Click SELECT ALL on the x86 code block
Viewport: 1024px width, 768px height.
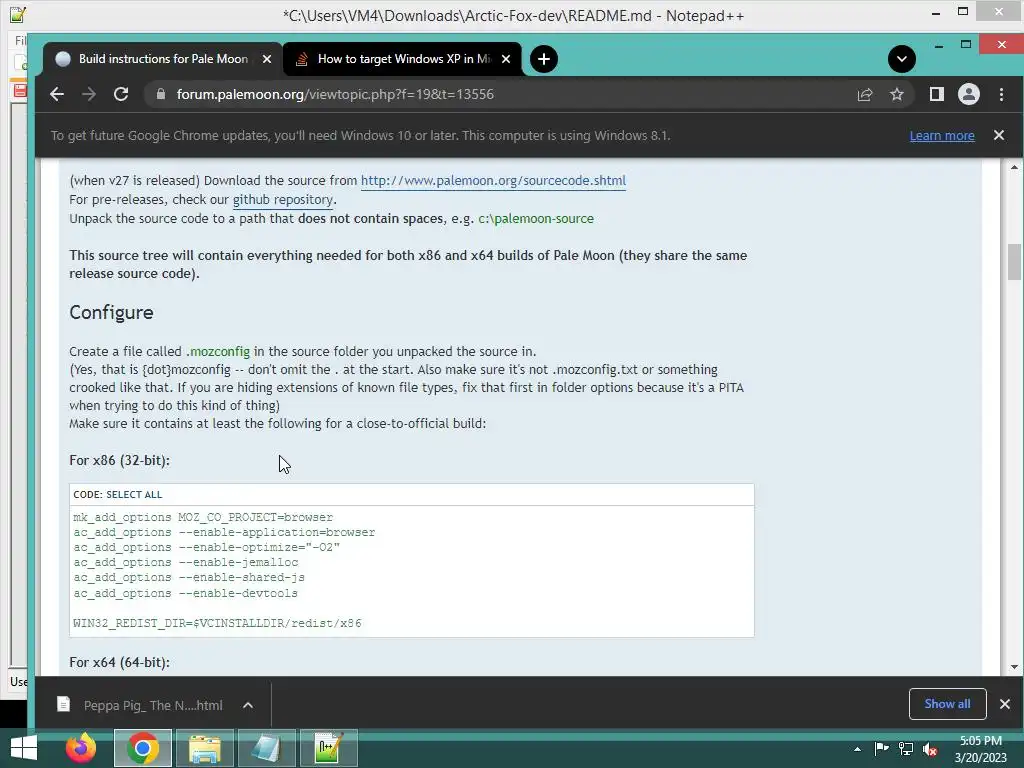(x=134, y=494)
